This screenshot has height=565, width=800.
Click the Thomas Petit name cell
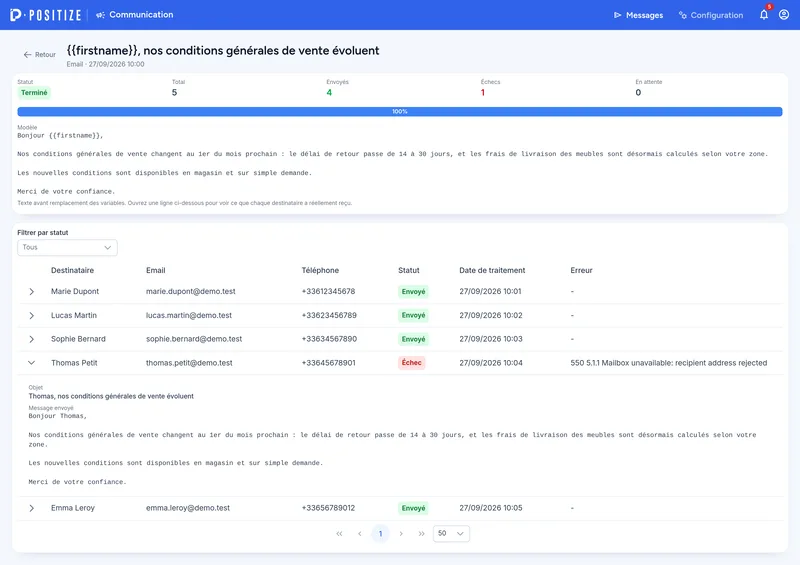coord(74,363)
